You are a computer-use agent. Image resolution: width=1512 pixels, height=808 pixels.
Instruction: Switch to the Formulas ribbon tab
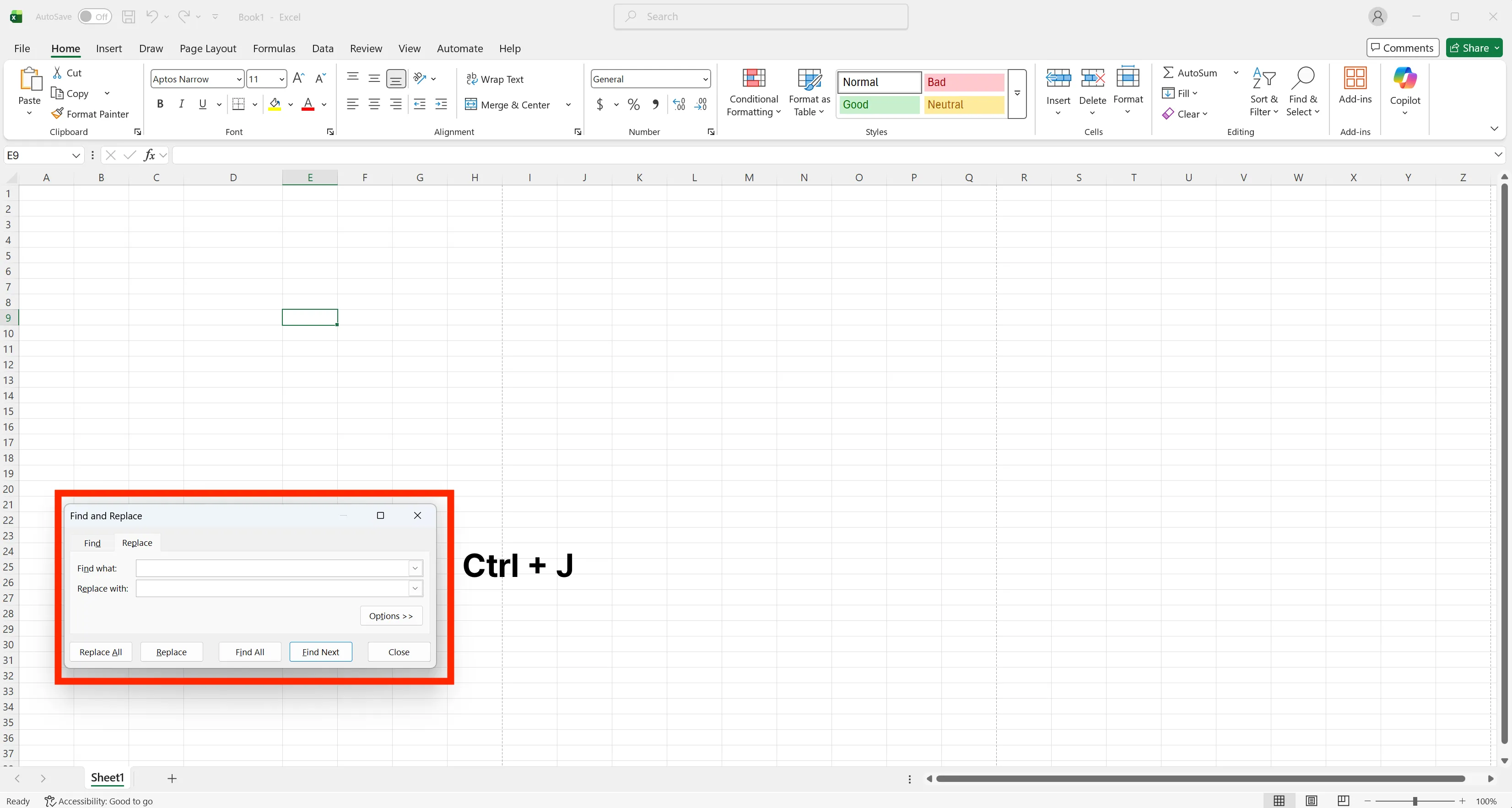[274, 48]
